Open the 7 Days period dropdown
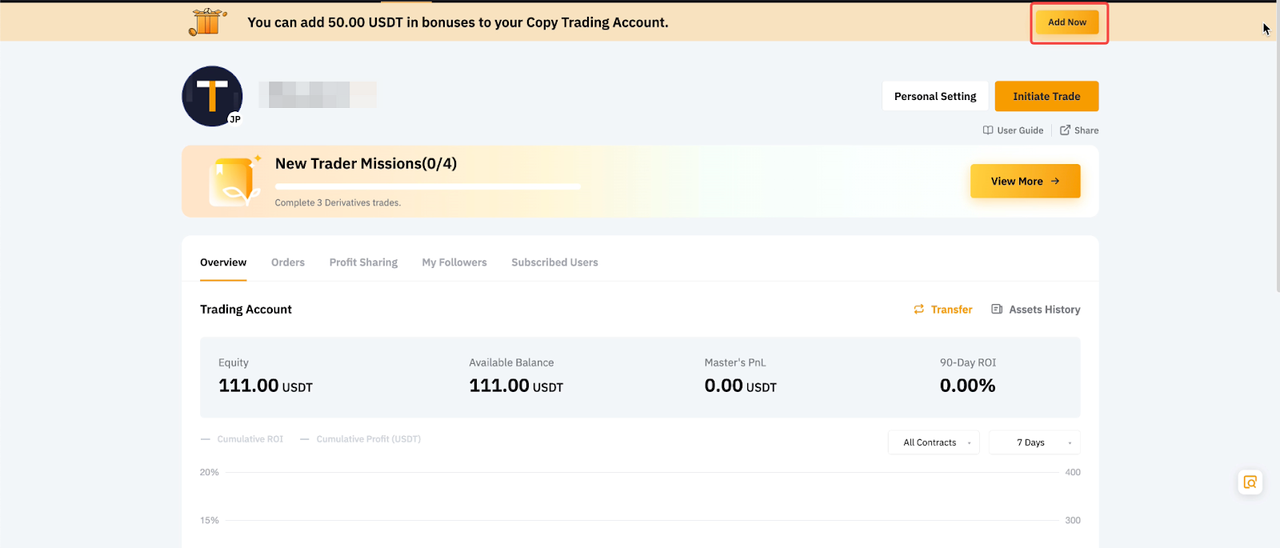This screenshot has width=1280, height=548. pyautogui.click(x=1034, y=442)
